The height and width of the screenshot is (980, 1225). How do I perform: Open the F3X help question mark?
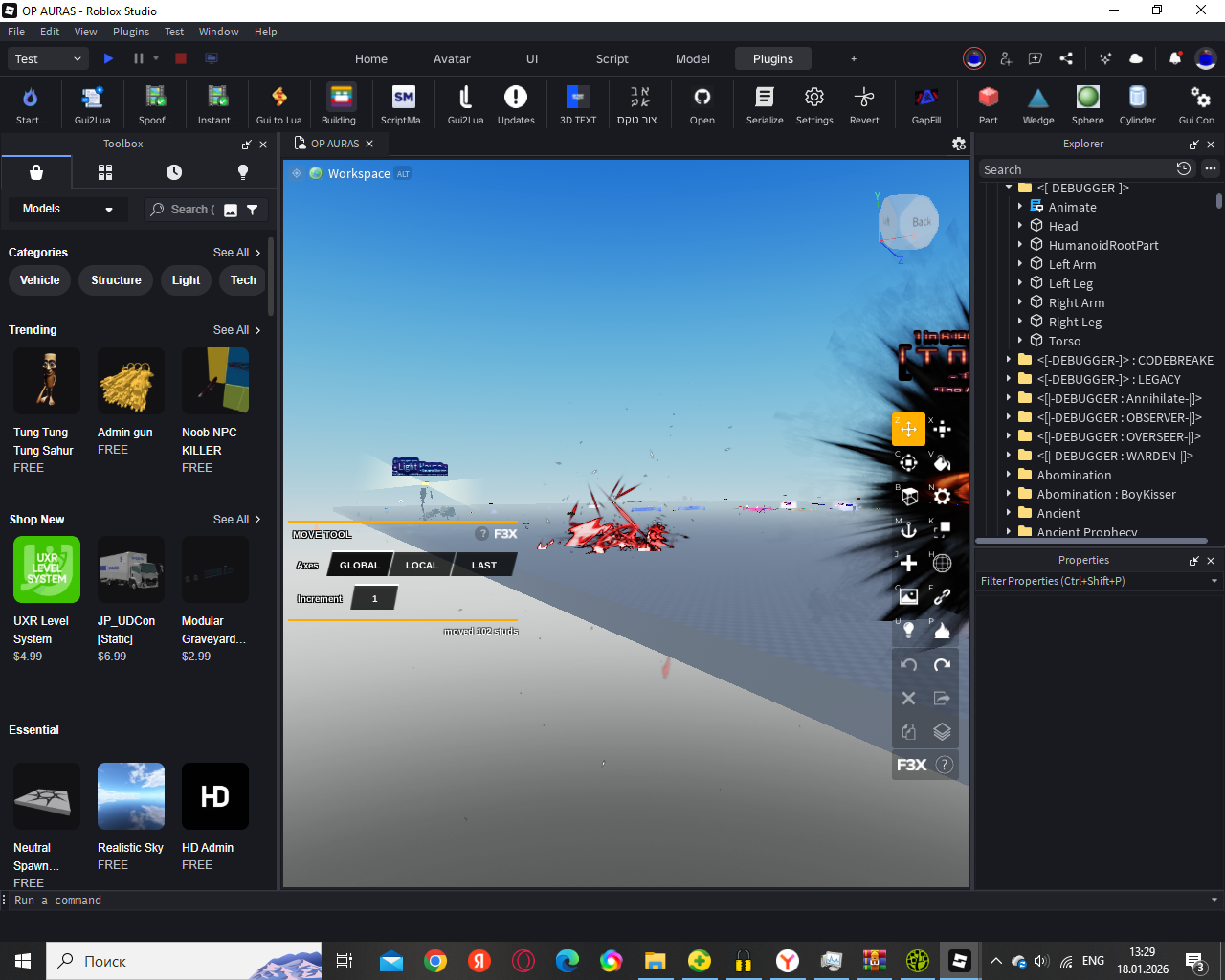(x=945, y=765)
